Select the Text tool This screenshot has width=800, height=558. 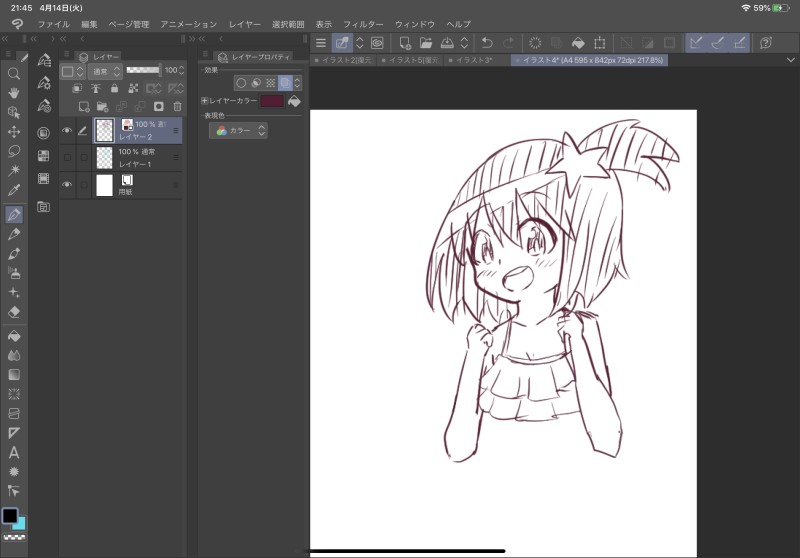pos(14,452)
